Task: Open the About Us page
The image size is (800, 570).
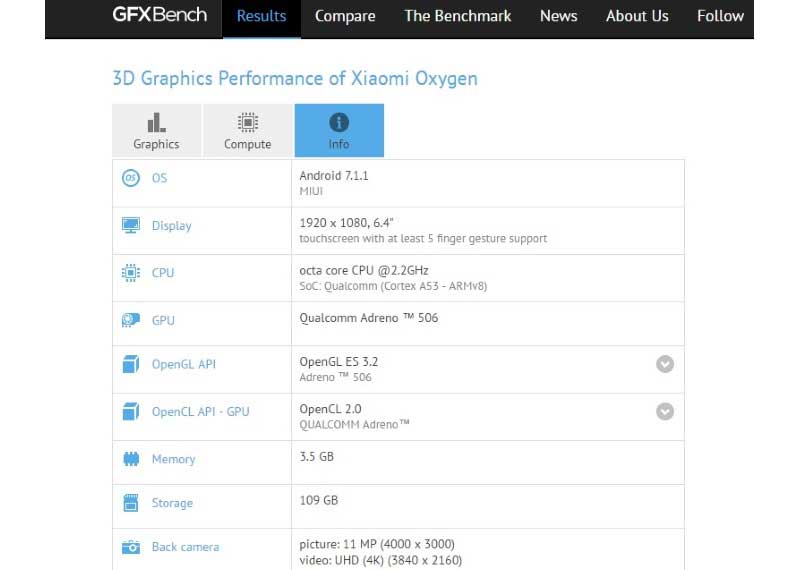Action: tap(637, 16)
